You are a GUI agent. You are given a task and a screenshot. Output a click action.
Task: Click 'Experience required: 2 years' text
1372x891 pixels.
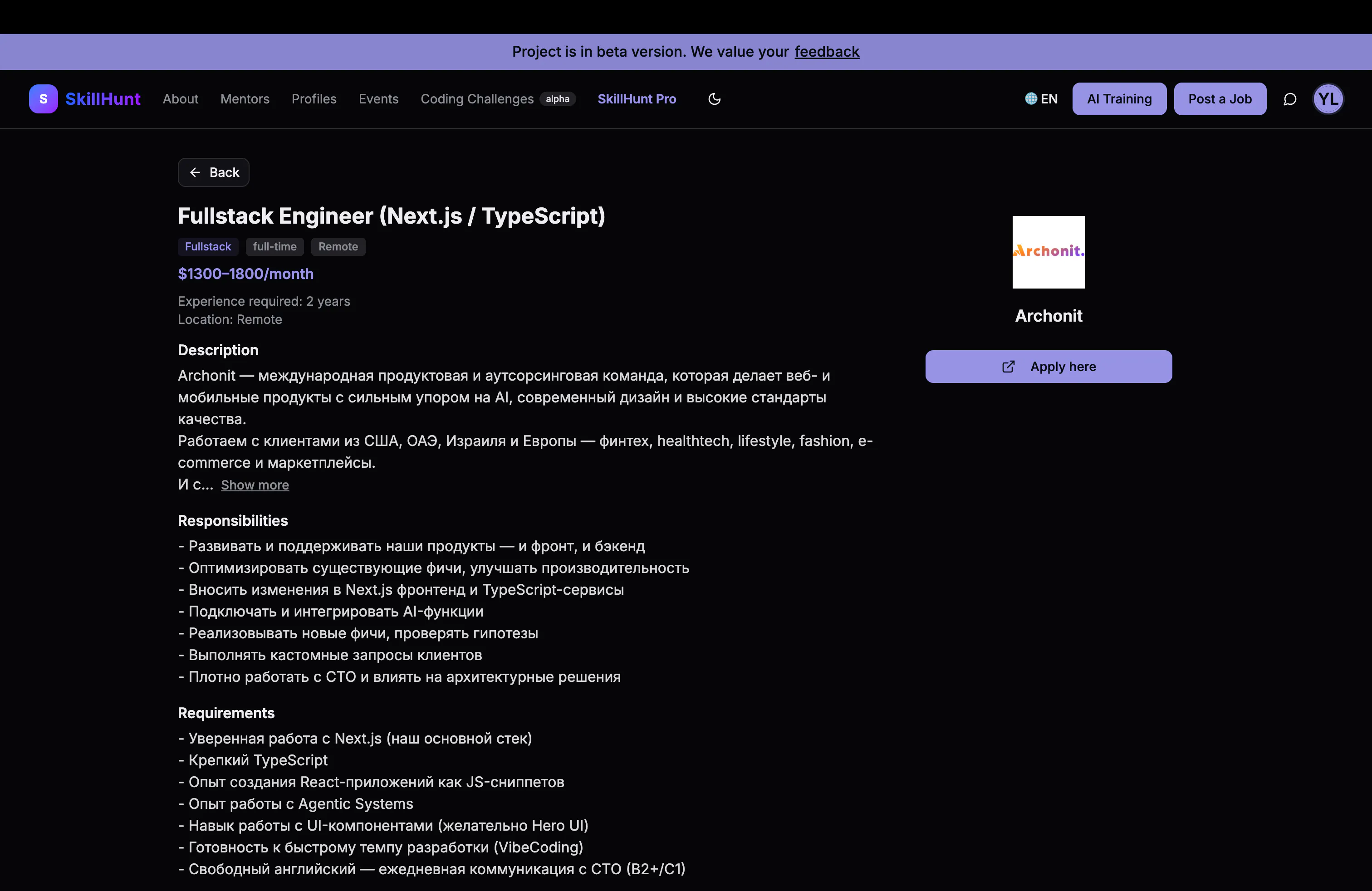pyautogui.click(x=264, y=301)
